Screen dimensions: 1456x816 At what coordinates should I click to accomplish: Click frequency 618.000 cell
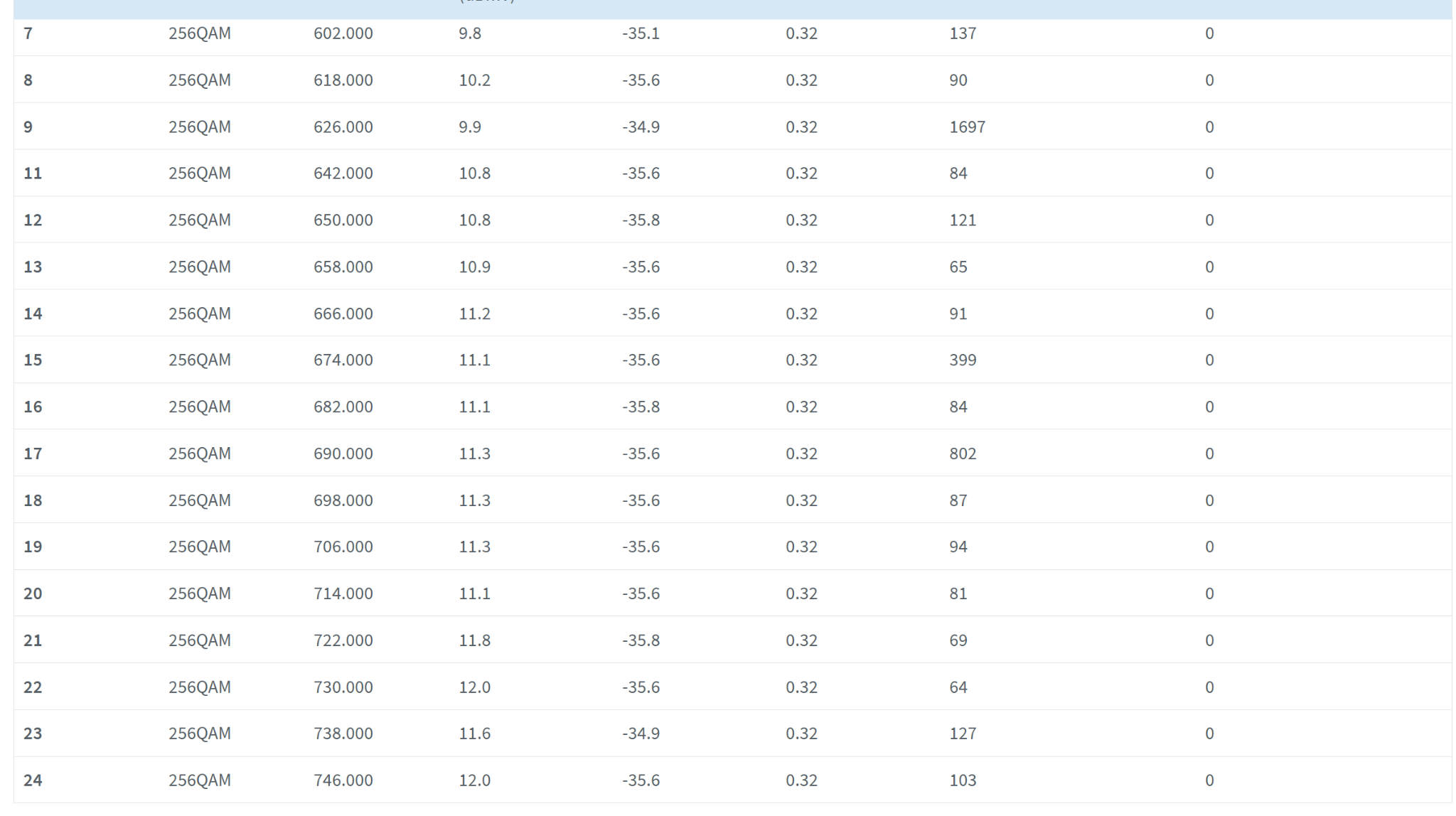(343, 80)
